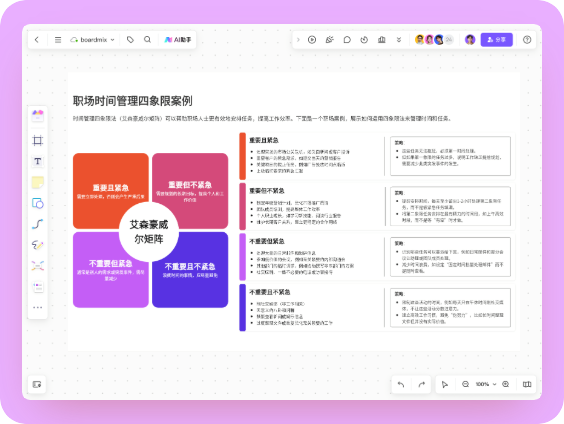The image size is (564, 424).
Task: Open the minimap icon at bottom left
Action: pos(37,384)
